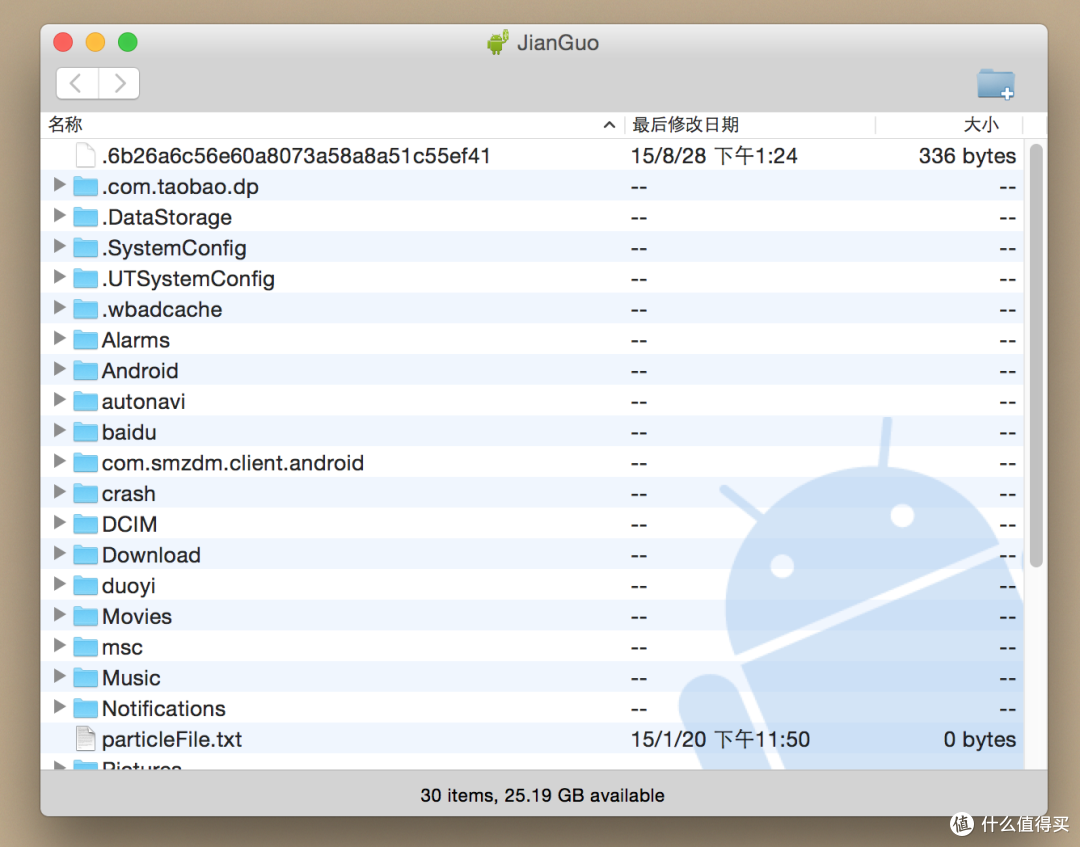Select the .DataStorage folder icon
Screen dimensions: 1080x847
(x=85, y=217)
